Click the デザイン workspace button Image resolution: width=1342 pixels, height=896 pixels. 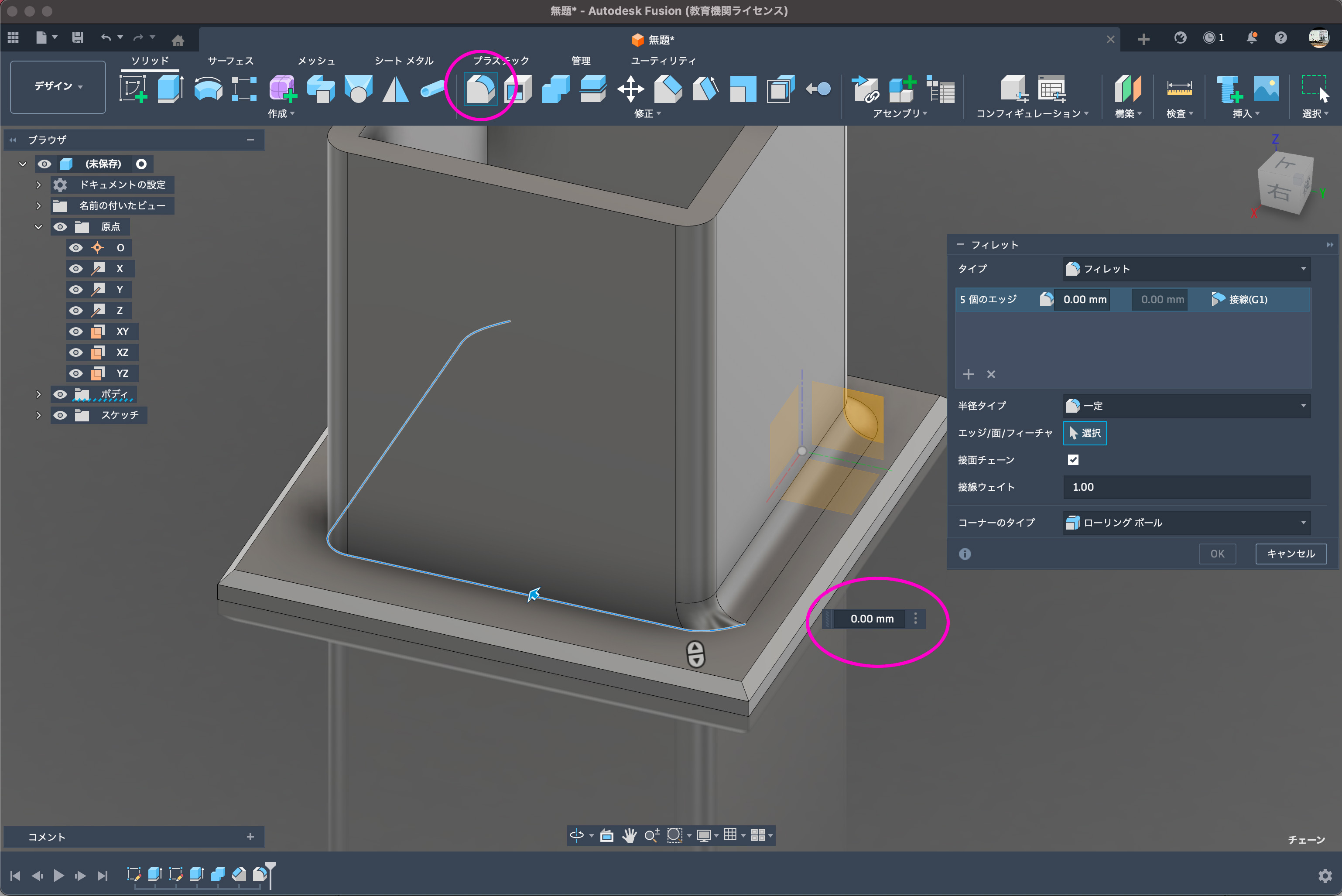tap(58, 86)
